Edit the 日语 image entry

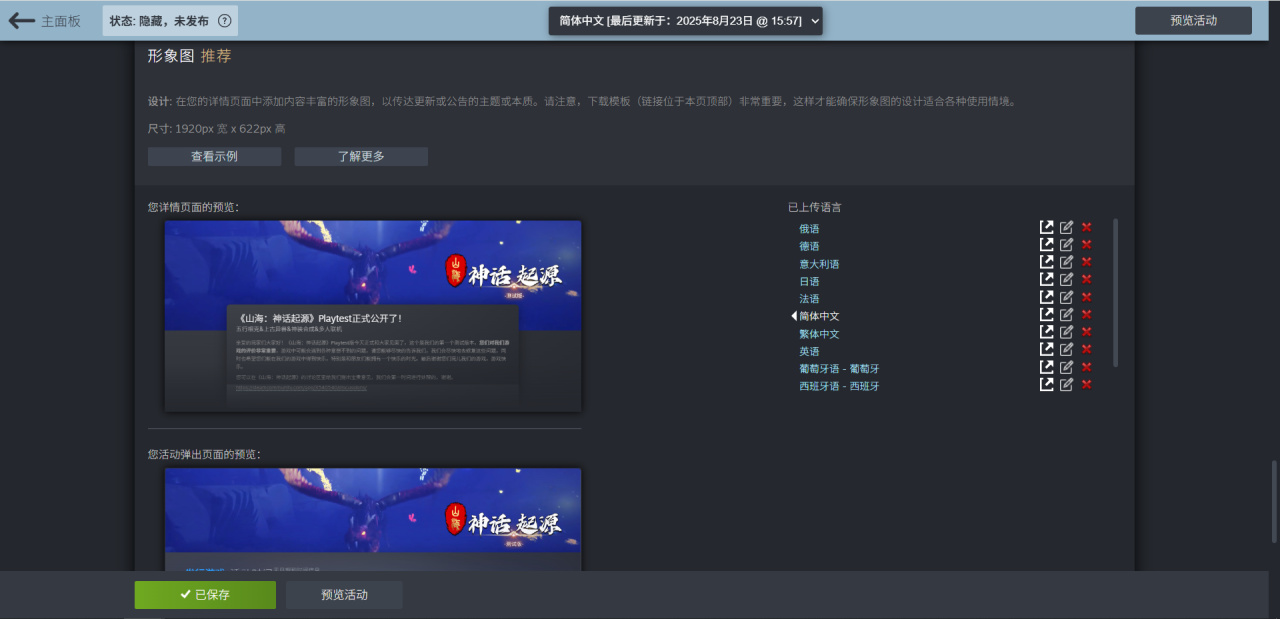pos(1067,280)
